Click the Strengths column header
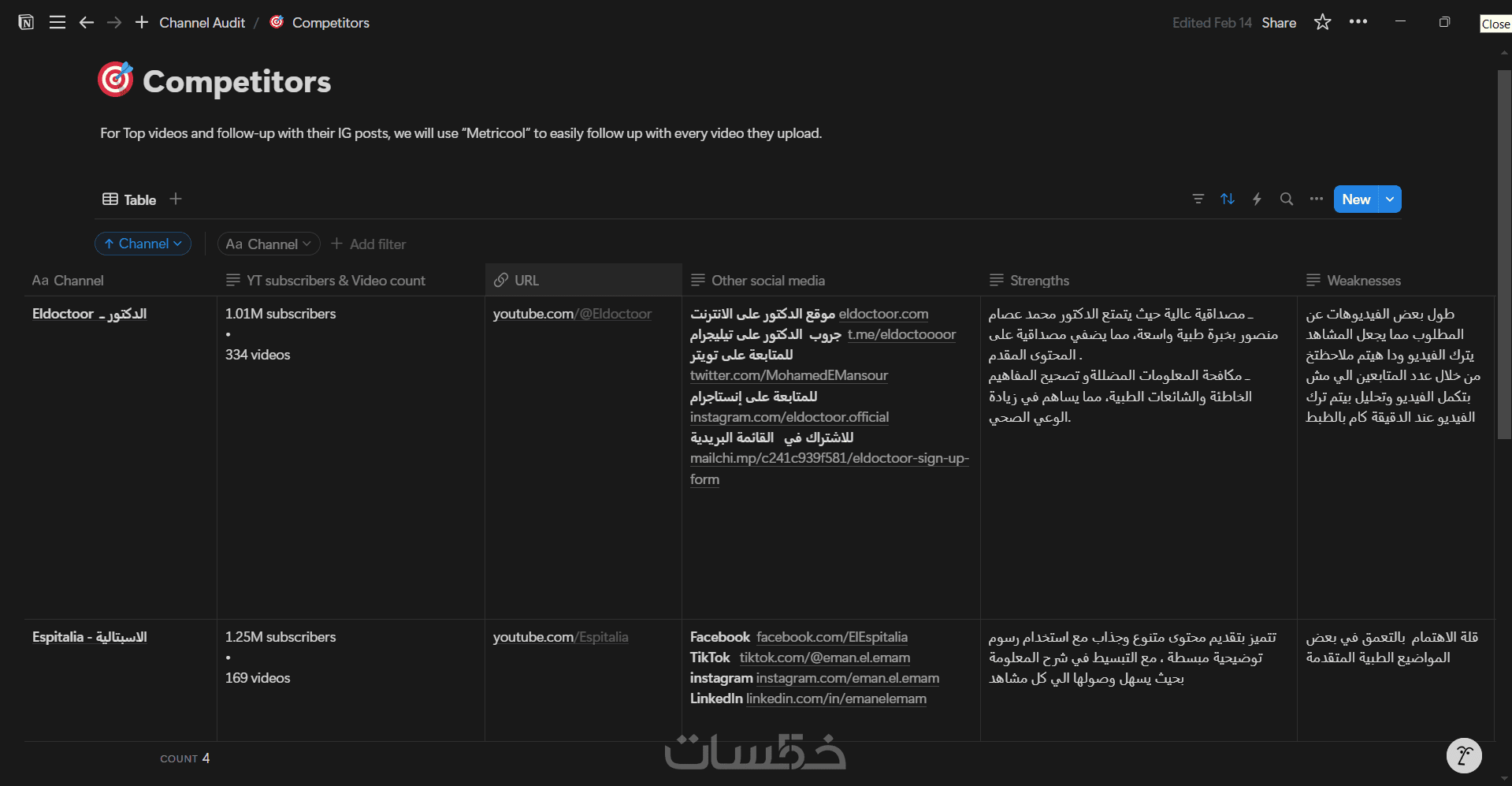Screen dimensions: 1512x786 tap(1139, 280)
